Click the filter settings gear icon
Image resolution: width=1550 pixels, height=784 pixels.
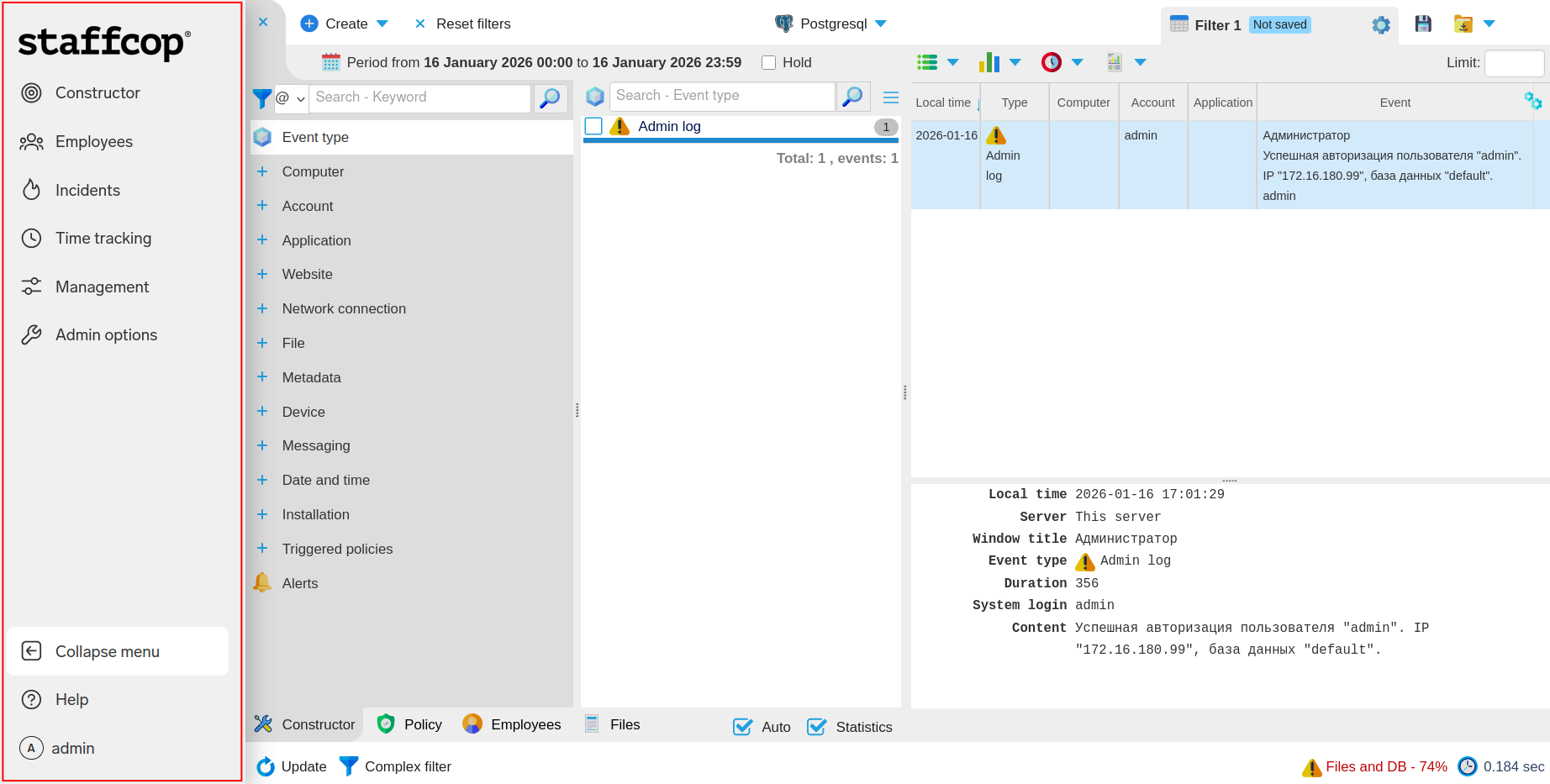[x=1380, y=25]
